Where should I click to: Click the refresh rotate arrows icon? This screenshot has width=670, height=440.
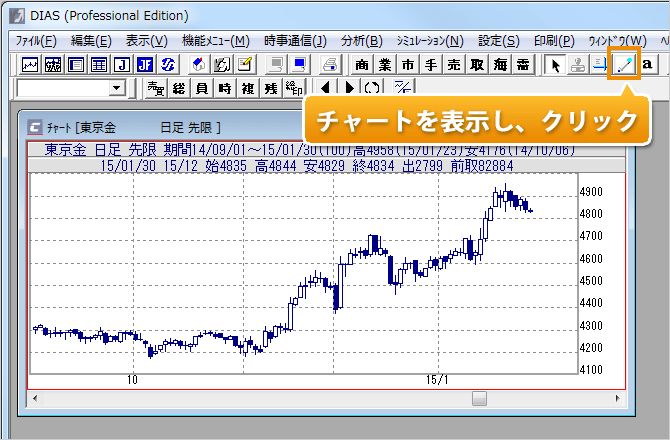click(x=372, y=88)
